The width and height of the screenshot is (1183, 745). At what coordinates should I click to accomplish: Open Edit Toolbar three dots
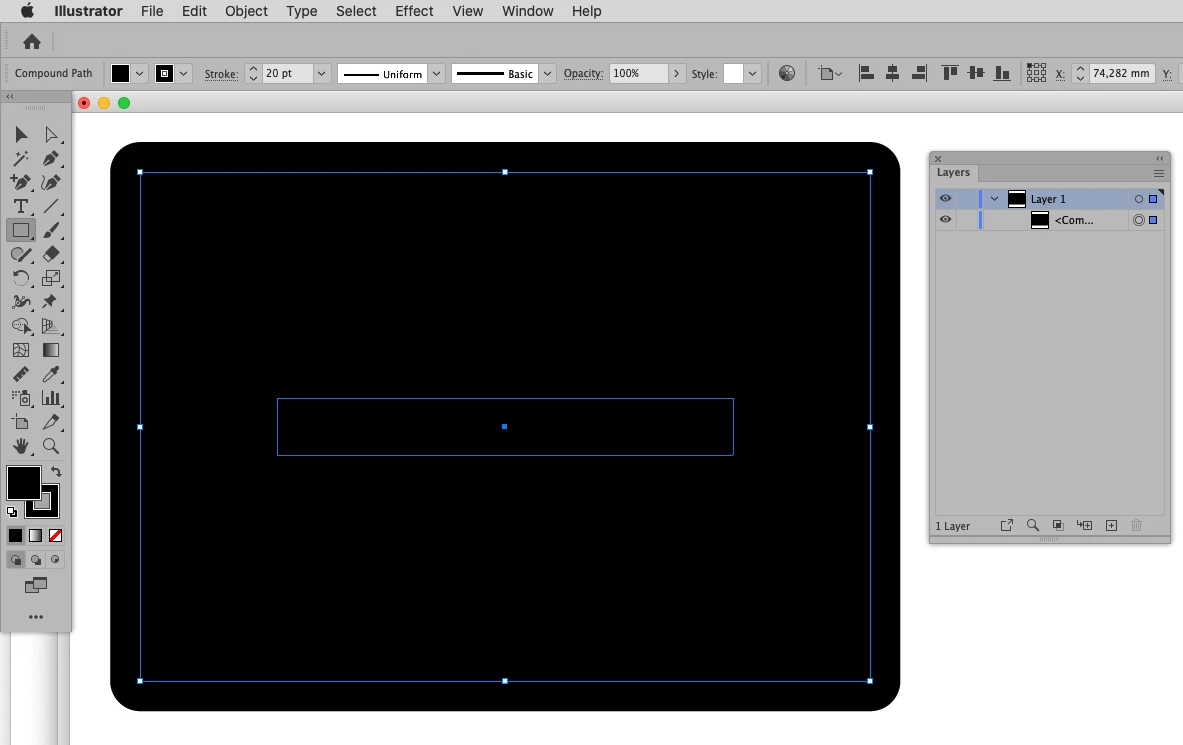coord(35,617)
